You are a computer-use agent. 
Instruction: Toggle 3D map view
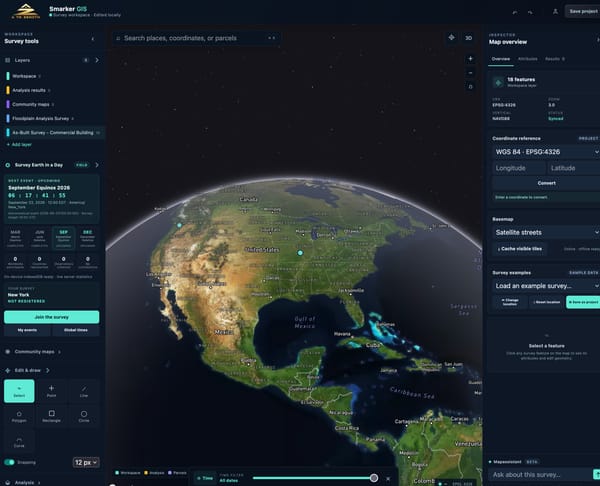point(468,38)
